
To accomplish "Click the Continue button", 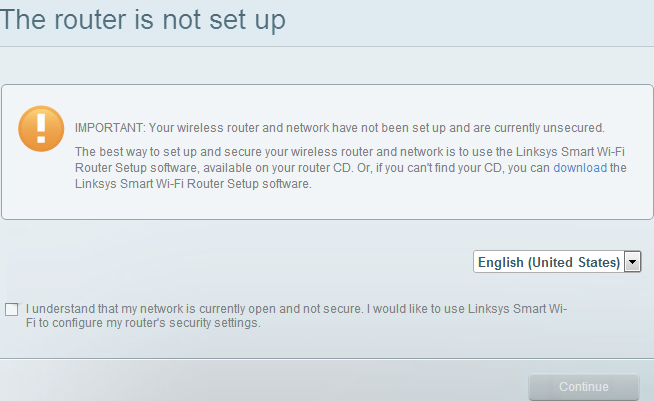I will click(584, 387).
